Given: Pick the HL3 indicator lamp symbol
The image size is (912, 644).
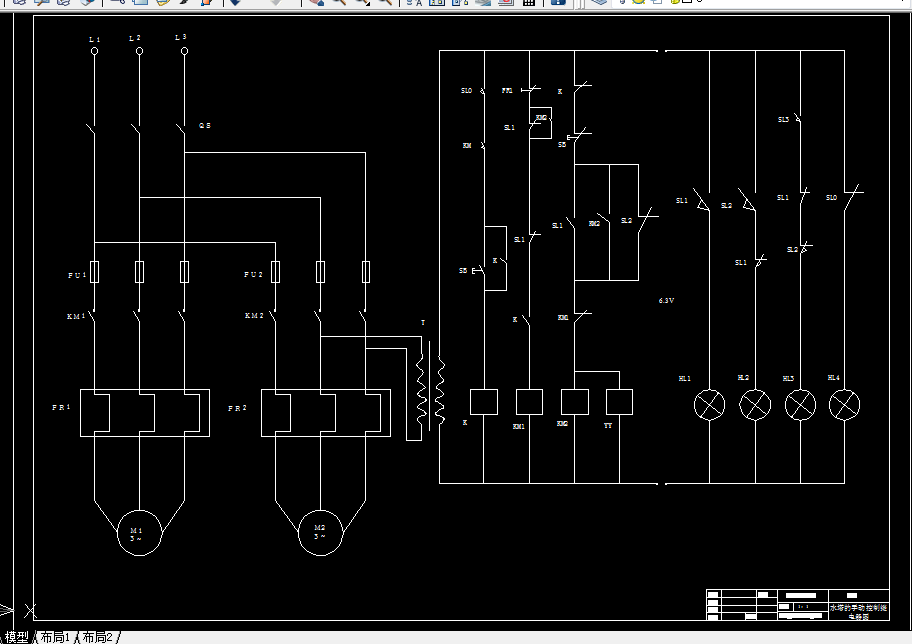Looking at the screenshot, I should click(x=800, y=405).
